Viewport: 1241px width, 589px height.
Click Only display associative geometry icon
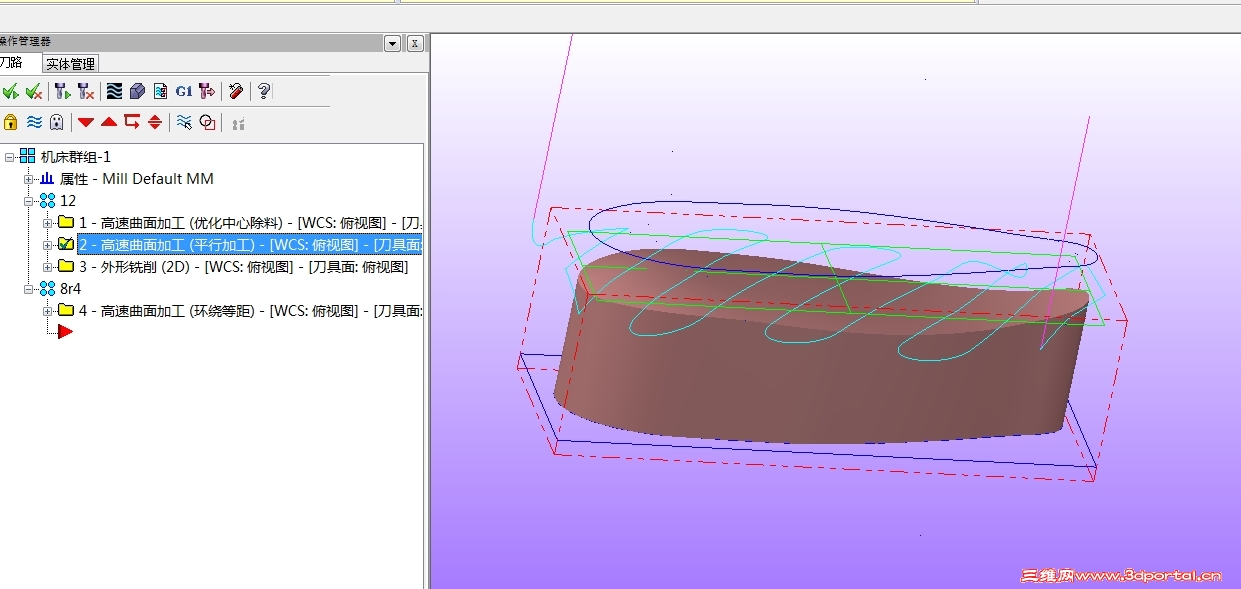(207, 122)
